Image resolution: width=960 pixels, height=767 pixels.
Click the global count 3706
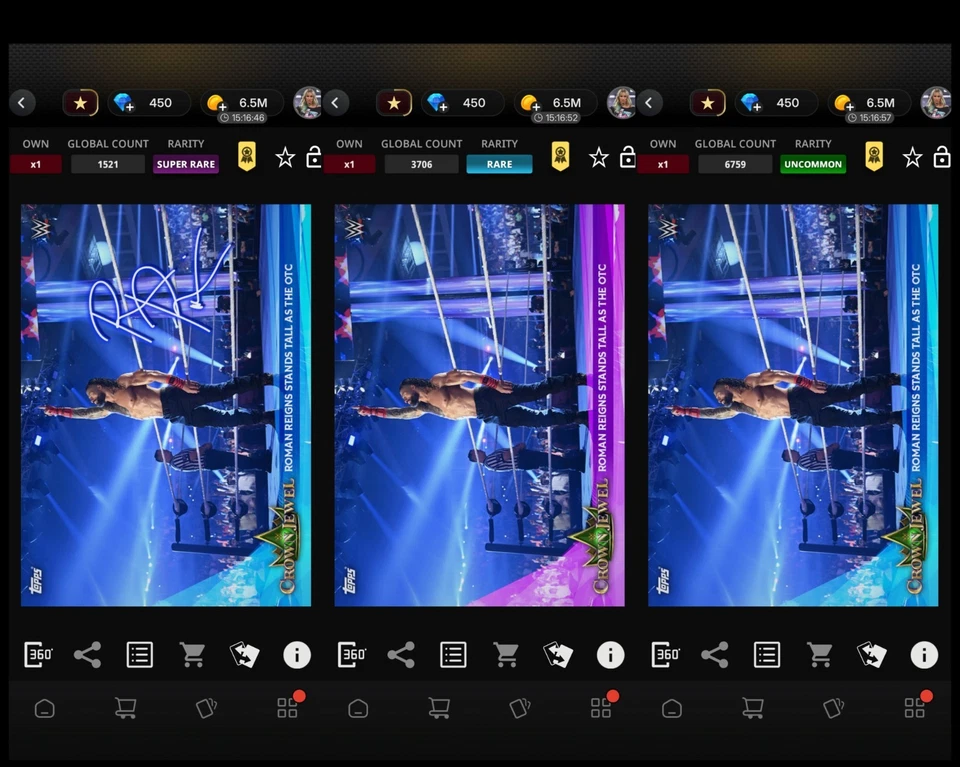coord(421,164)
